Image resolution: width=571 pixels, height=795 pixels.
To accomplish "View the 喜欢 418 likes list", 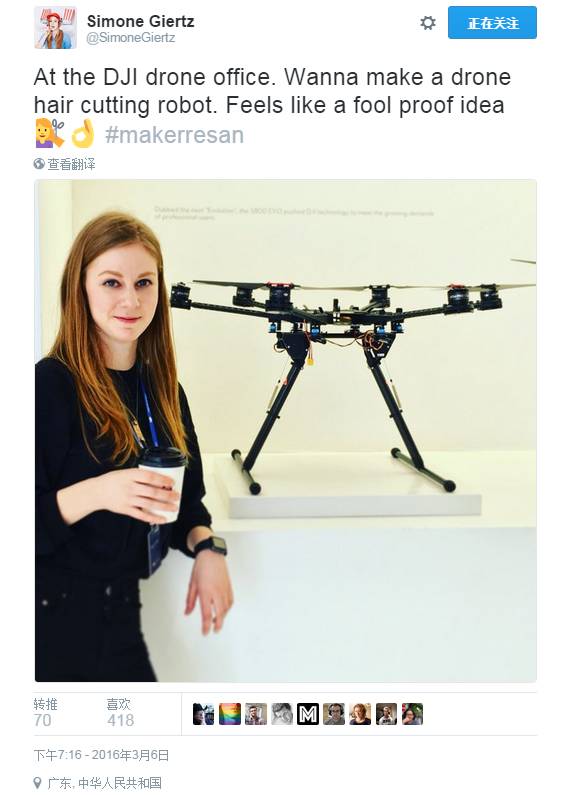I will 120,713.
